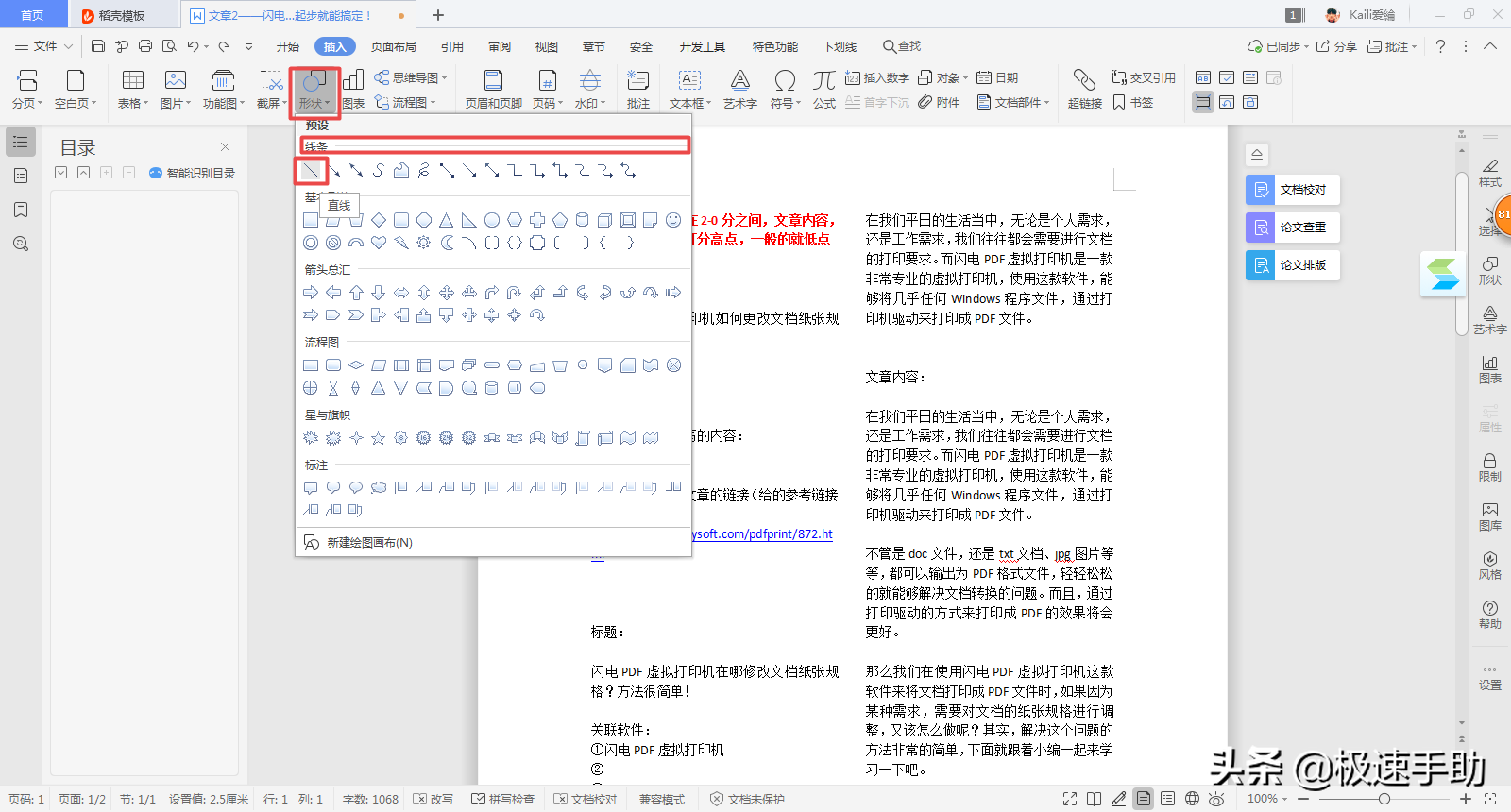Open print preview icon in quick toolbar
Image resolution: width=1511 pixels, height=812 pixels.
[x=169, y=46]
